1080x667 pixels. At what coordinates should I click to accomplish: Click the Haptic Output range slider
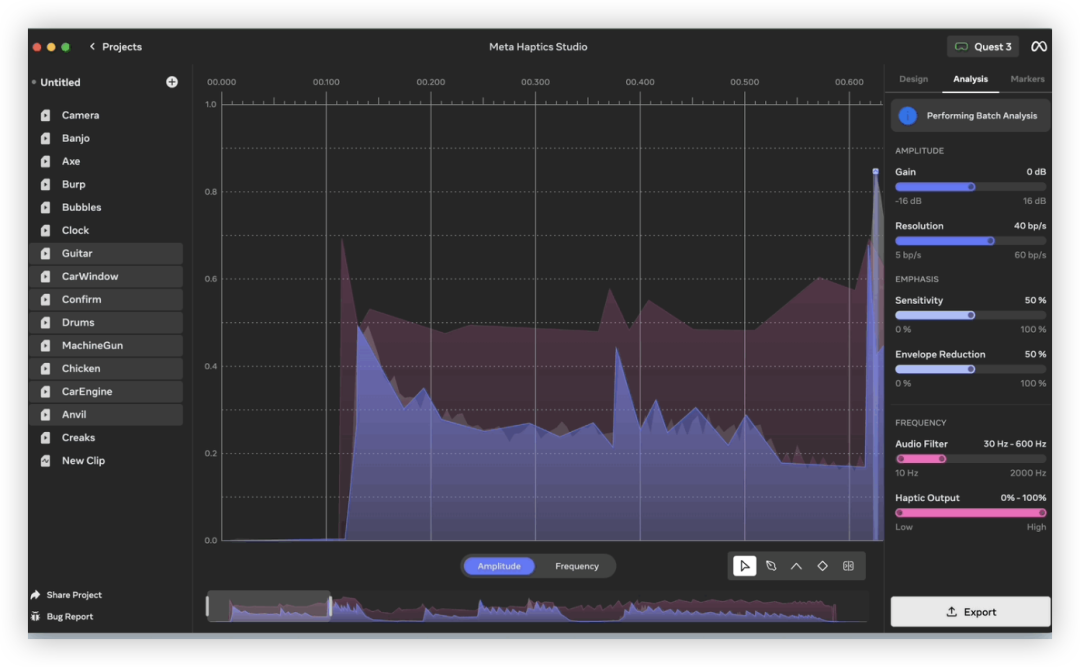coord(970,513)
